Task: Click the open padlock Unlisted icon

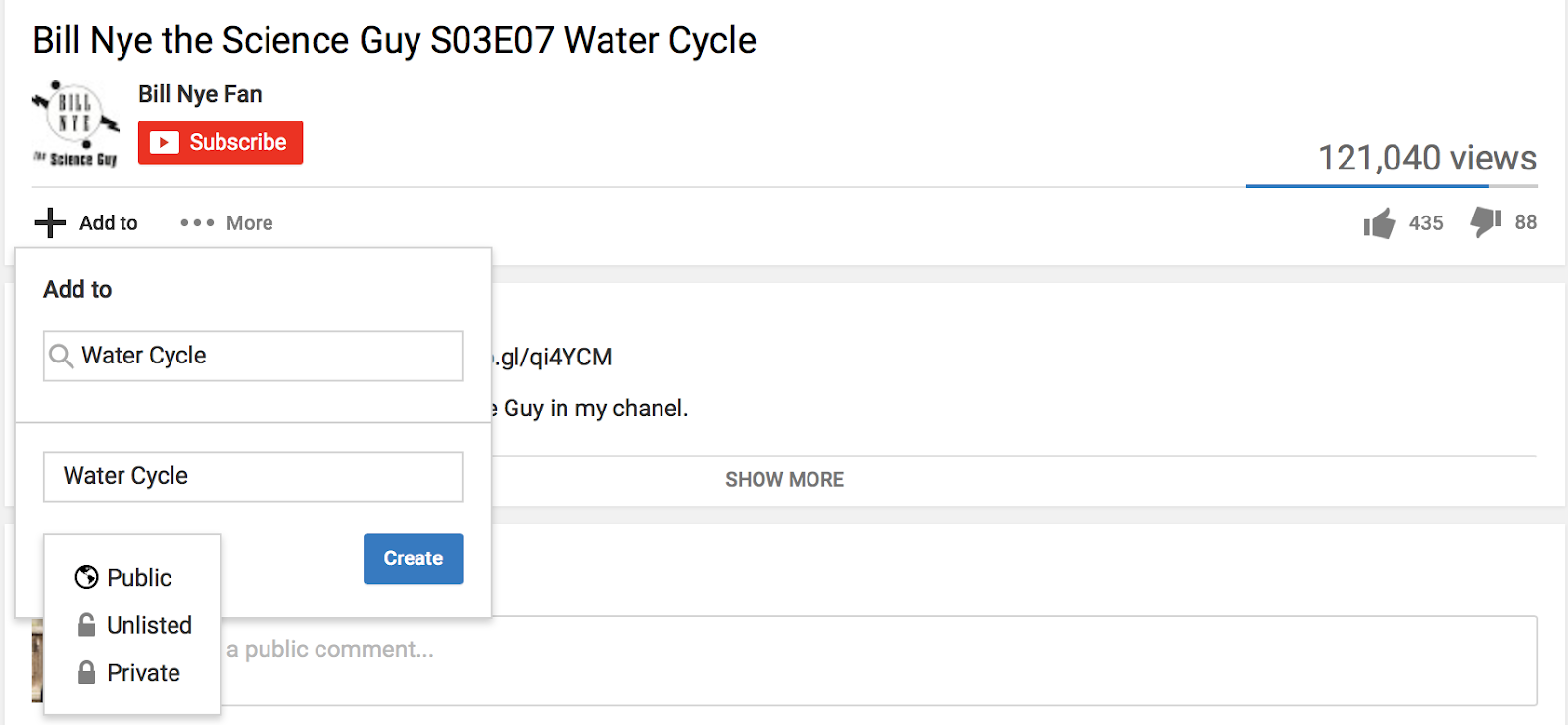Action: point(86,625)
